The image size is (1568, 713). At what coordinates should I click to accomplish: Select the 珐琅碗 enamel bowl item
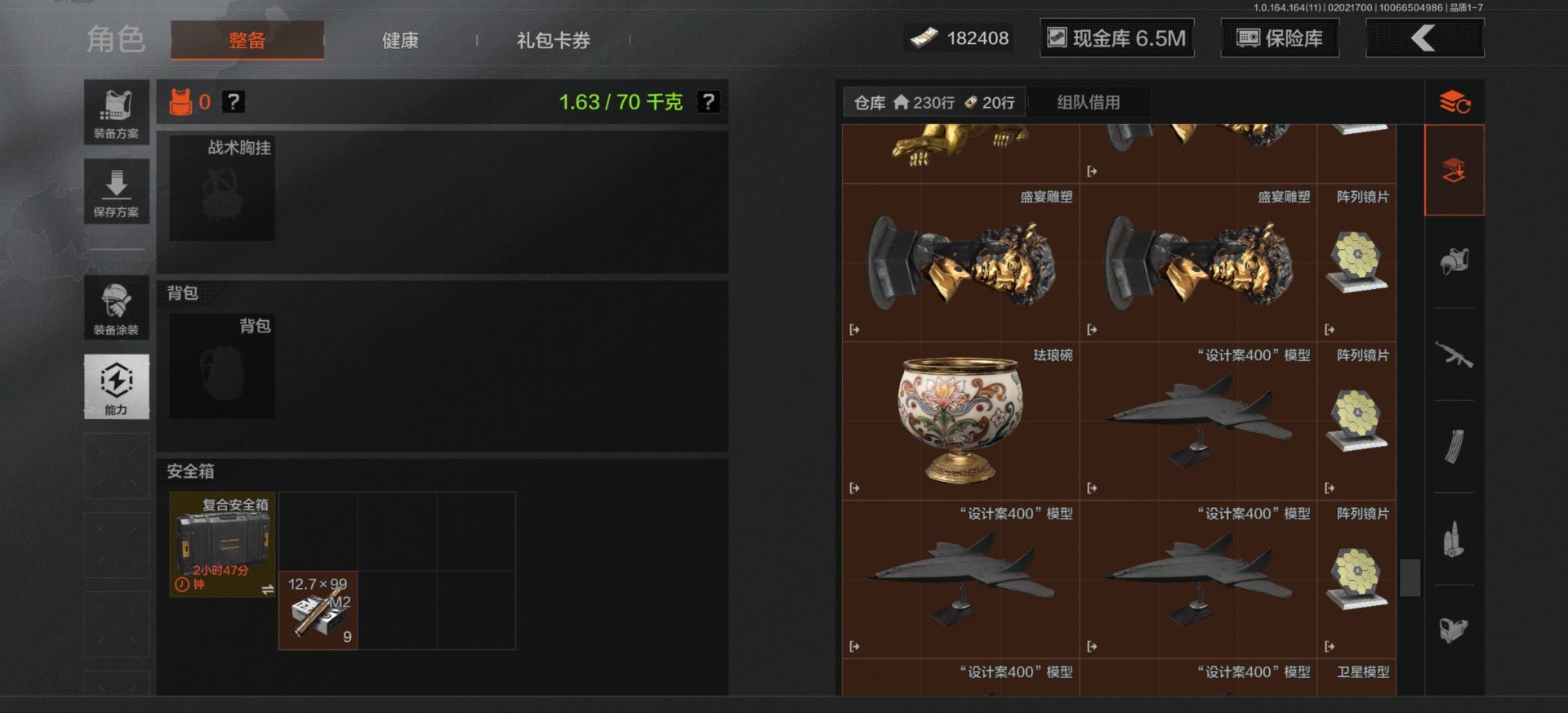point(960,421)
